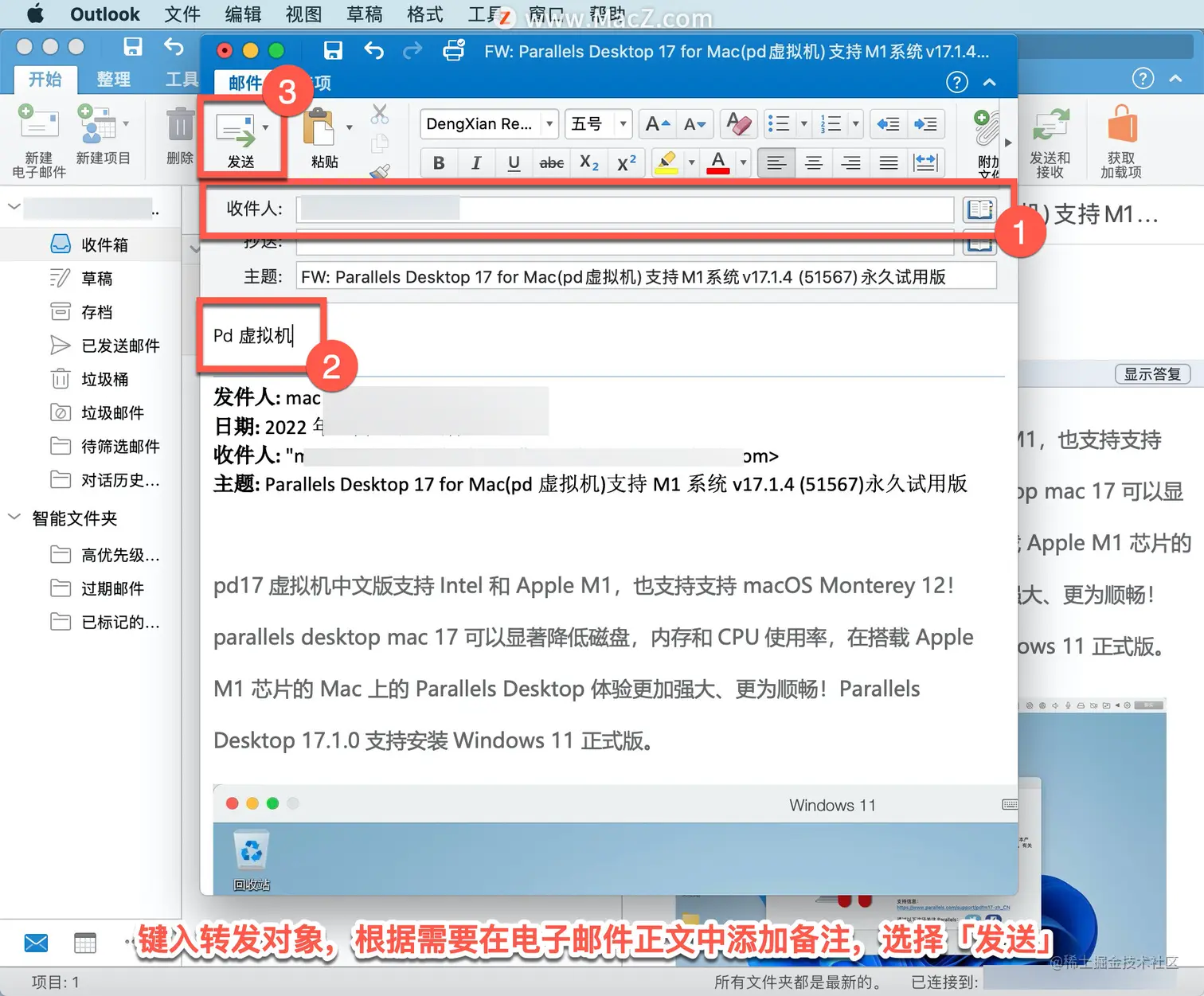The image size is (1204, 996).
Task: Click the Clear Formatting eraser icon
Action: pyautogui.click(x=739, y=123)
